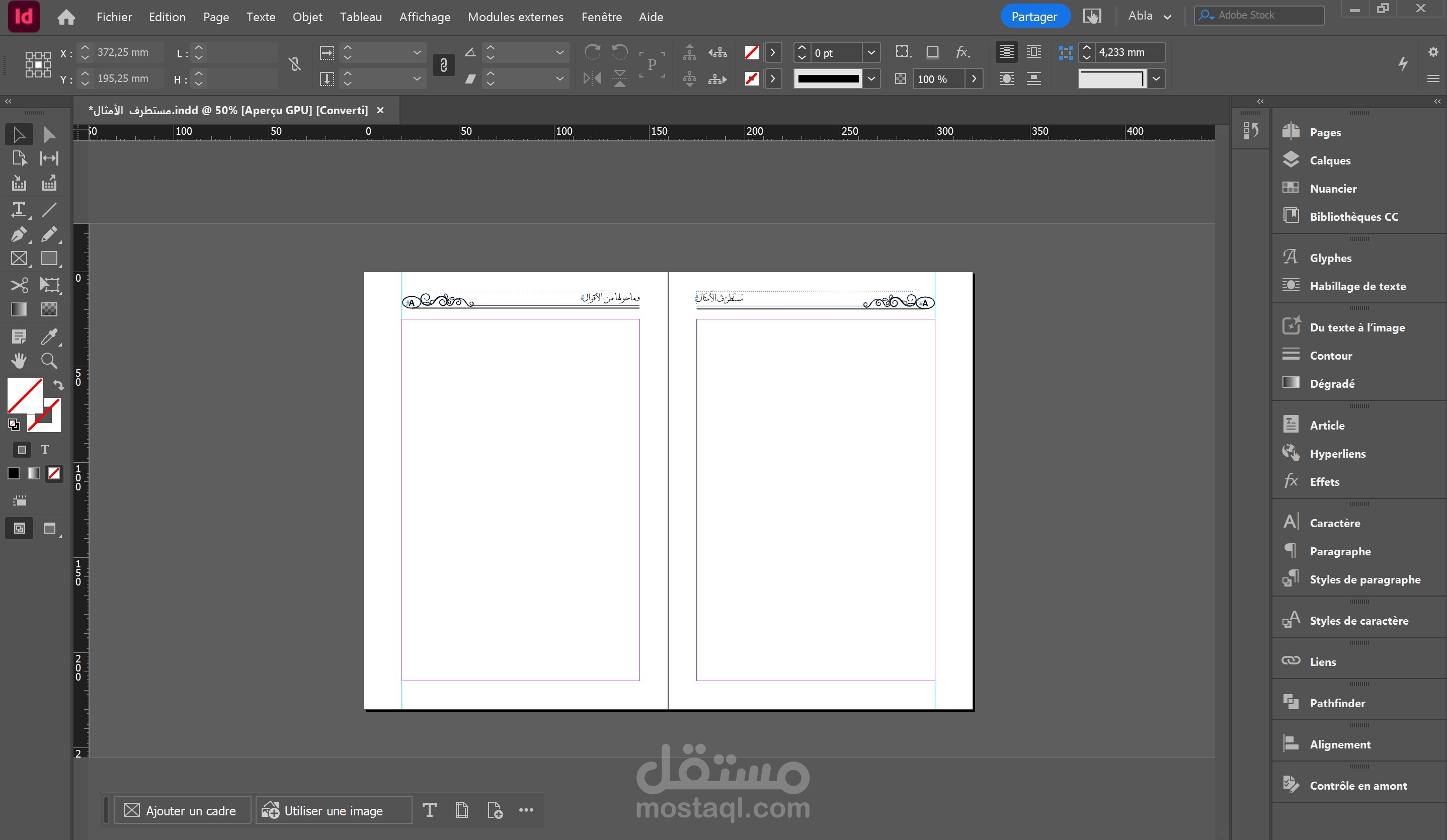Click the Direct Selection tool
Screen dimensions: 1447x840
49,135
